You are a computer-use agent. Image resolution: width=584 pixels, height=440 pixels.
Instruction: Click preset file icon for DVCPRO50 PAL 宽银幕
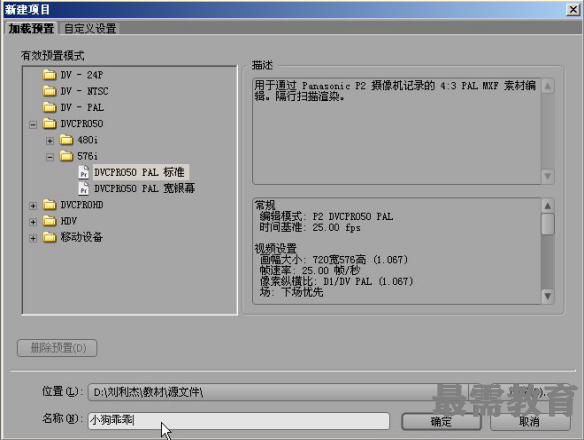click(x=84, y=189)
